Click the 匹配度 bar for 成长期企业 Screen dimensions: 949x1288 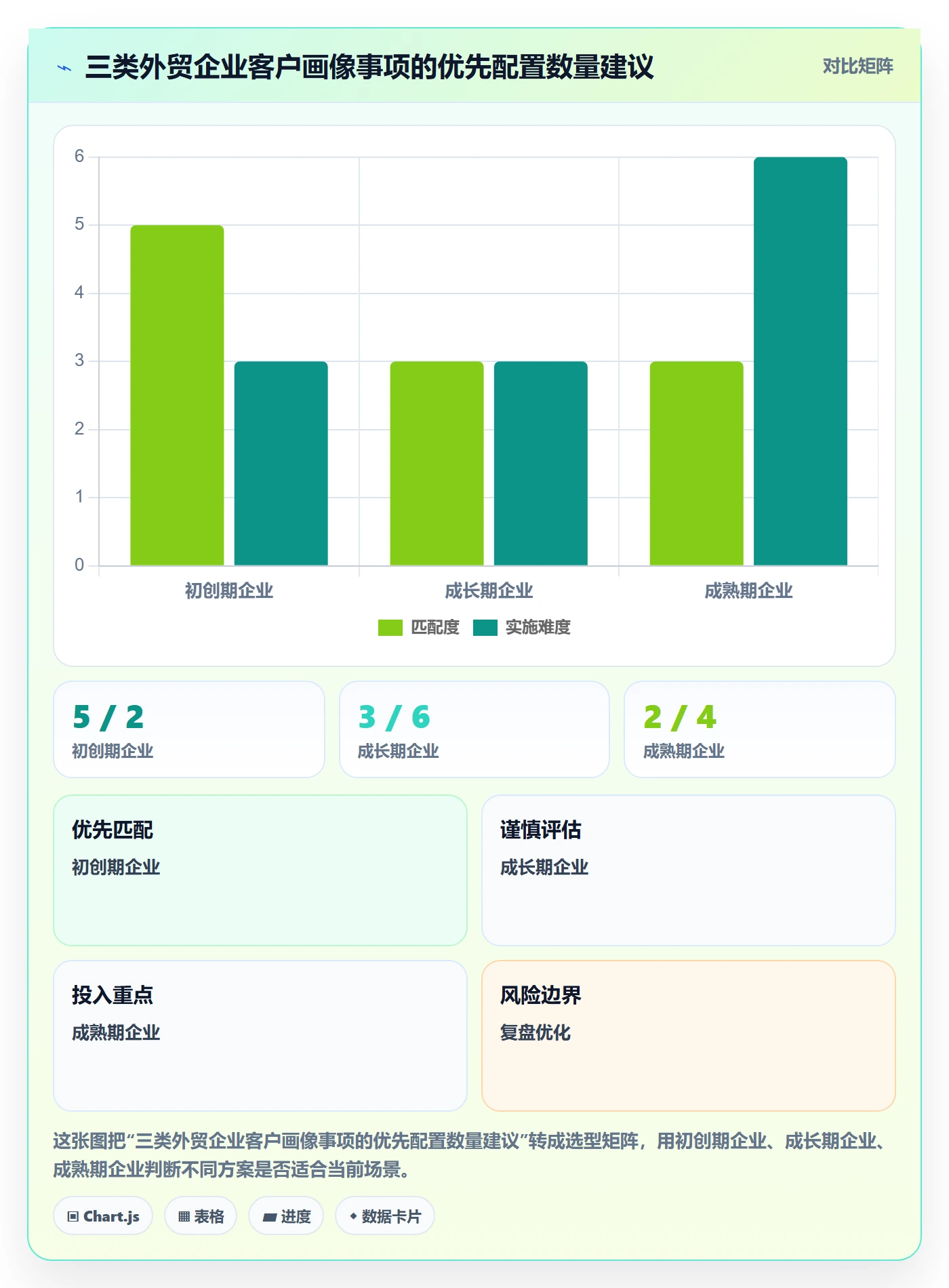point(437,464)
